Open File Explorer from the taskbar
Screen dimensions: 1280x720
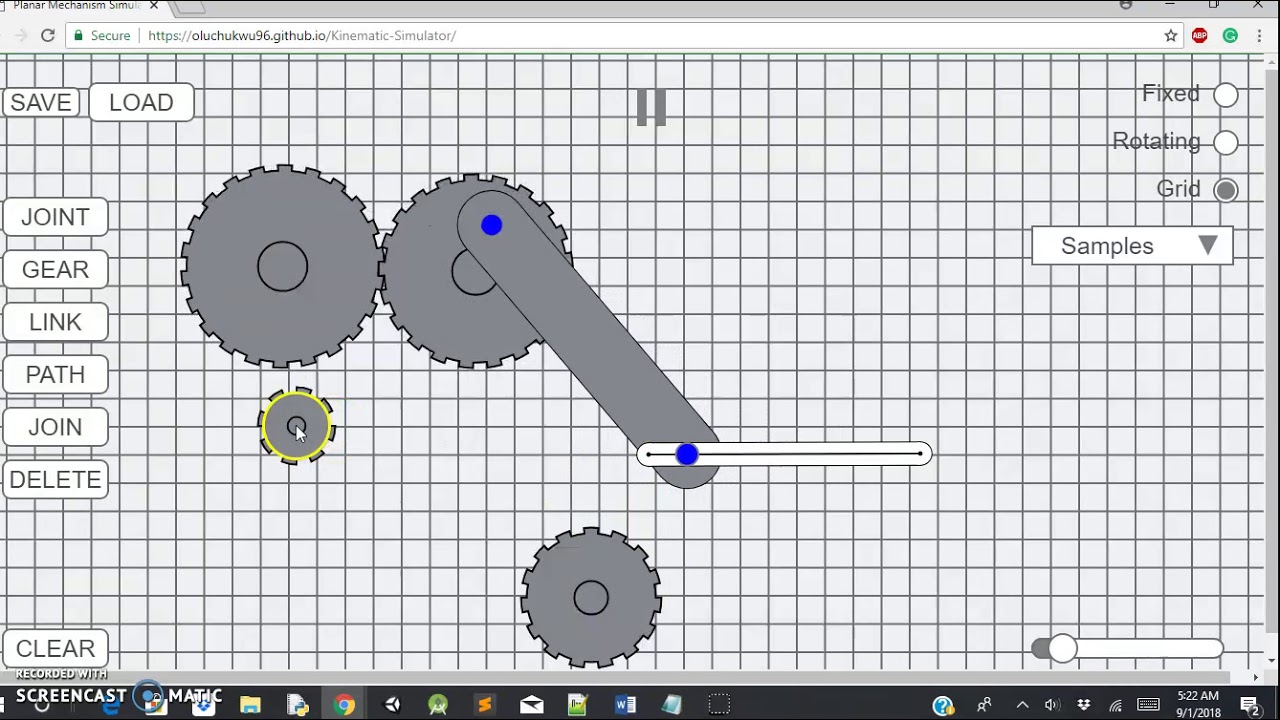[x=250, y=705]
